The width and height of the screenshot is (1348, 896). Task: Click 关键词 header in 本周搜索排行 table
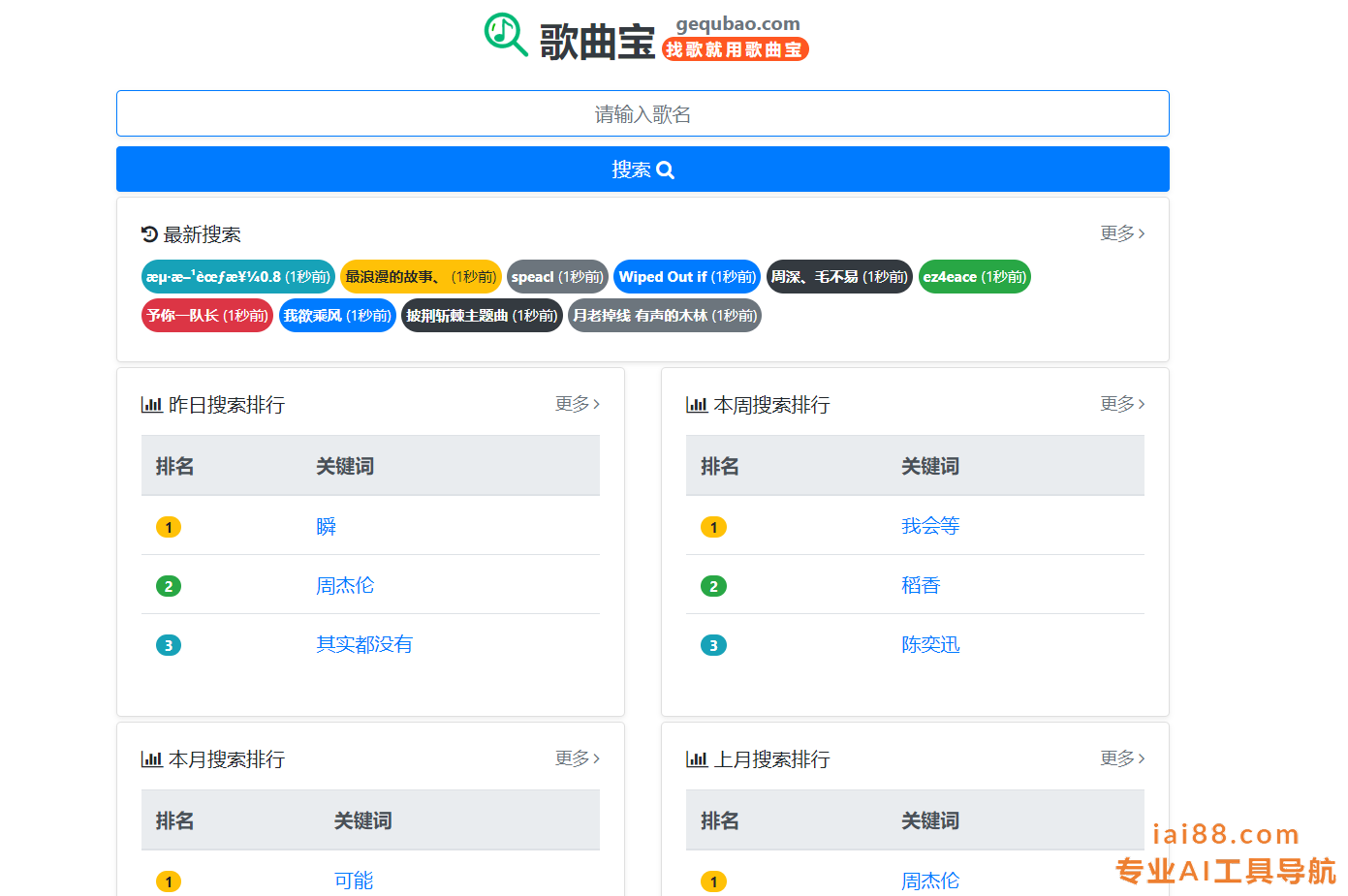click(930, 466)
